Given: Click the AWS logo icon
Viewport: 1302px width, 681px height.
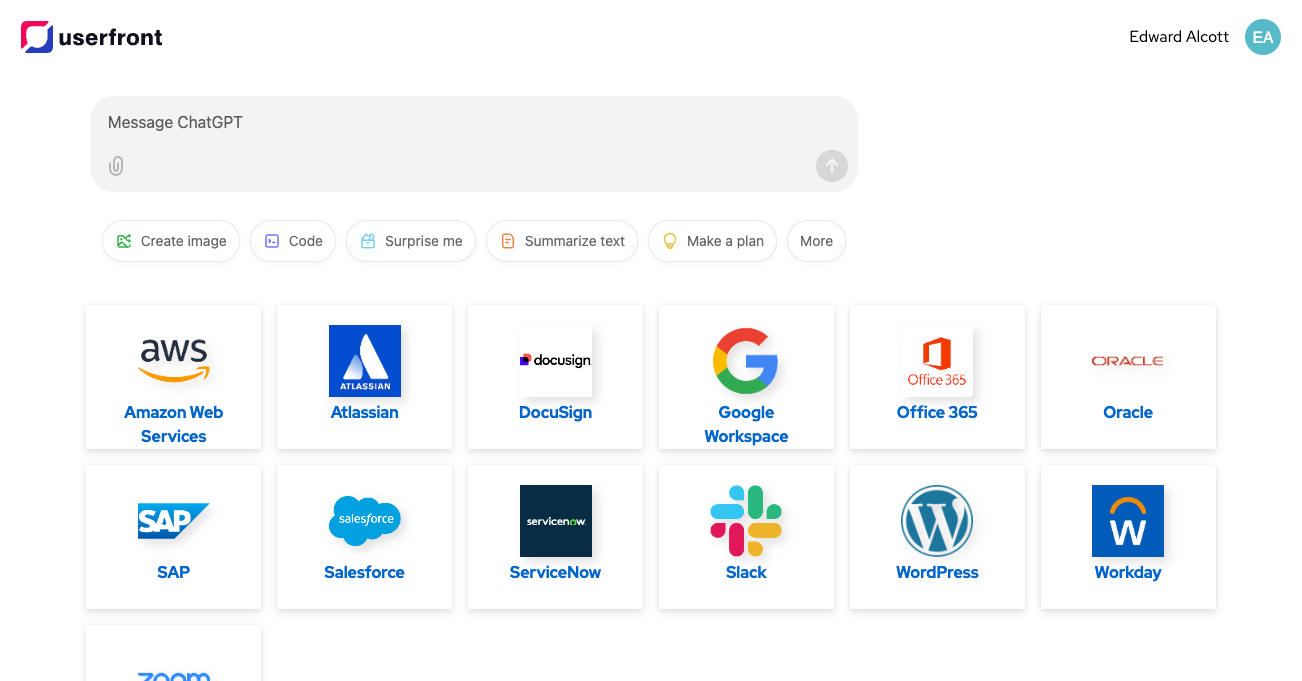Looking at the screenshot, I should [174, 361].
